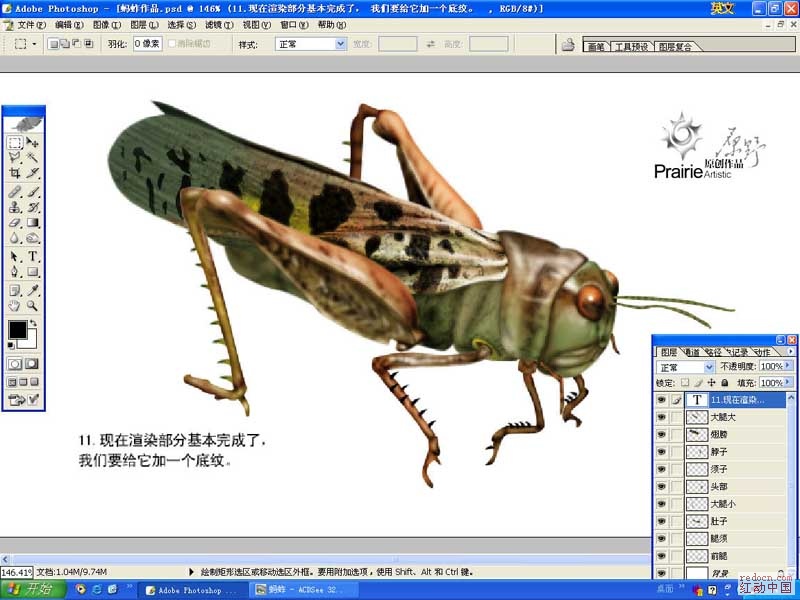Open the 滤镜 menu
Viewport: 800px width, 600px height.
click(219, 24)
